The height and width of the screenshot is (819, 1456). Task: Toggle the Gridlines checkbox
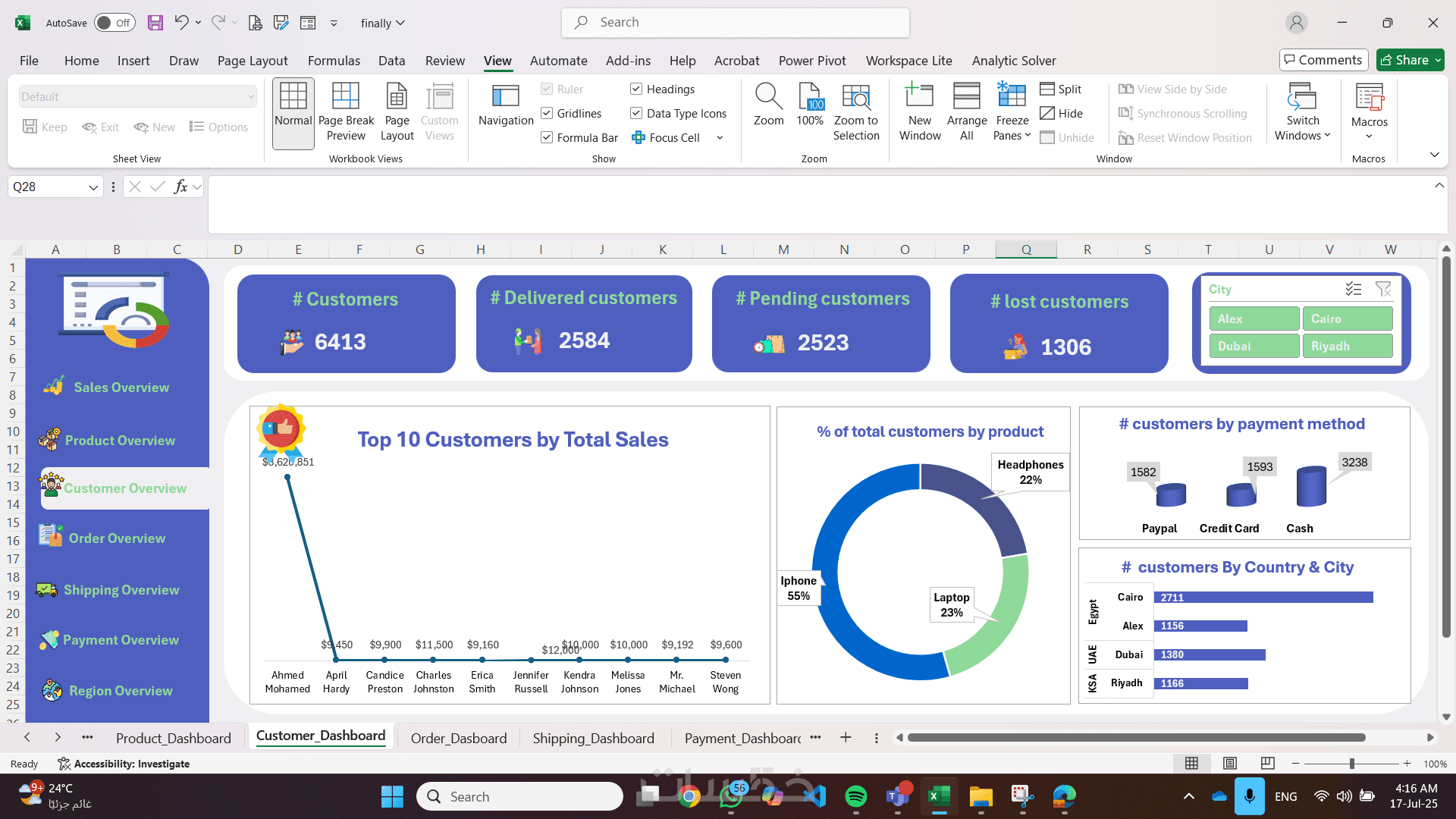tap(547, 114)
